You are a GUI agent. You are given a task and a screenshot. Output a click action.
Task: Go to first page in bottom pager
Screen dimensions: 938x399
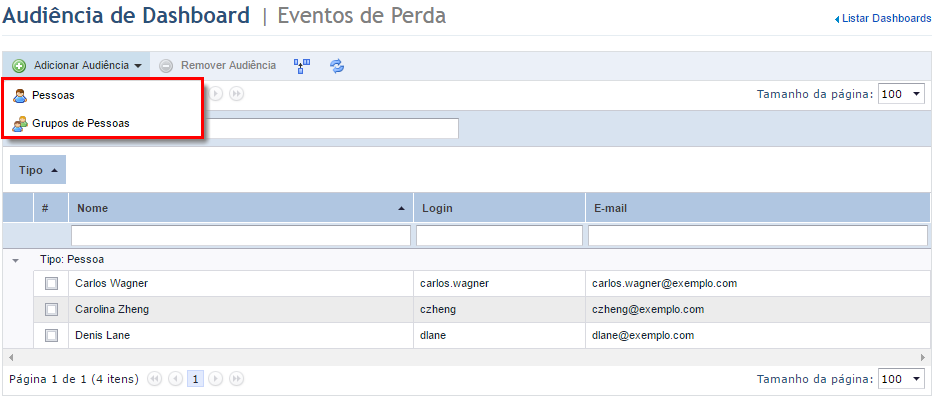pyautogui.click(x=154, y=379)
